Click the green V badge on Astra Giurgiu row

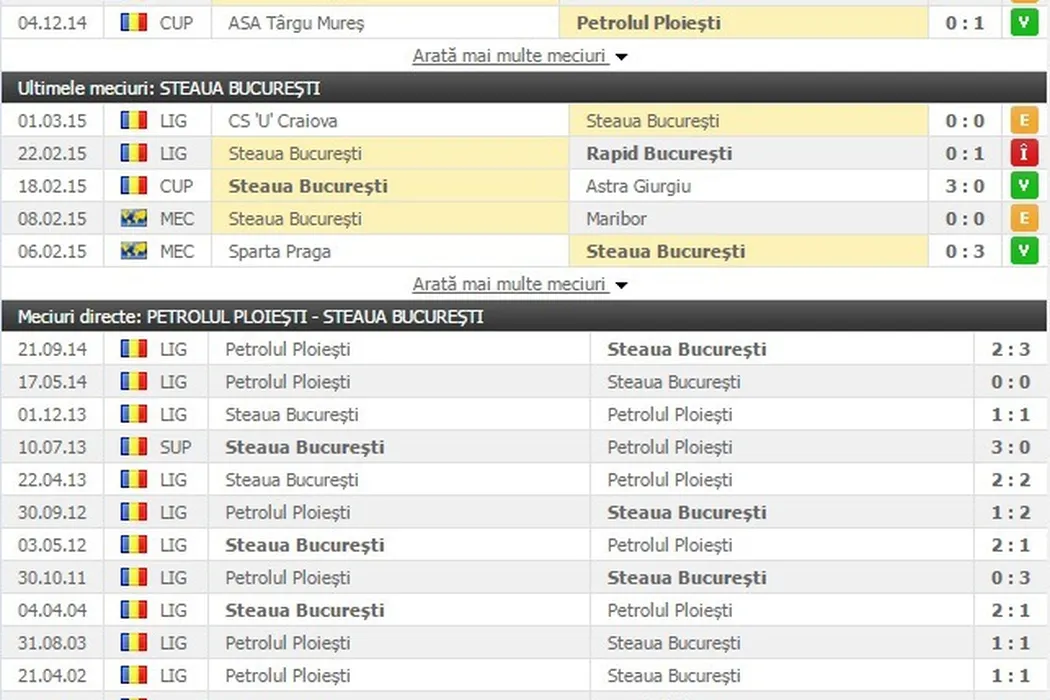[1024, 186]
